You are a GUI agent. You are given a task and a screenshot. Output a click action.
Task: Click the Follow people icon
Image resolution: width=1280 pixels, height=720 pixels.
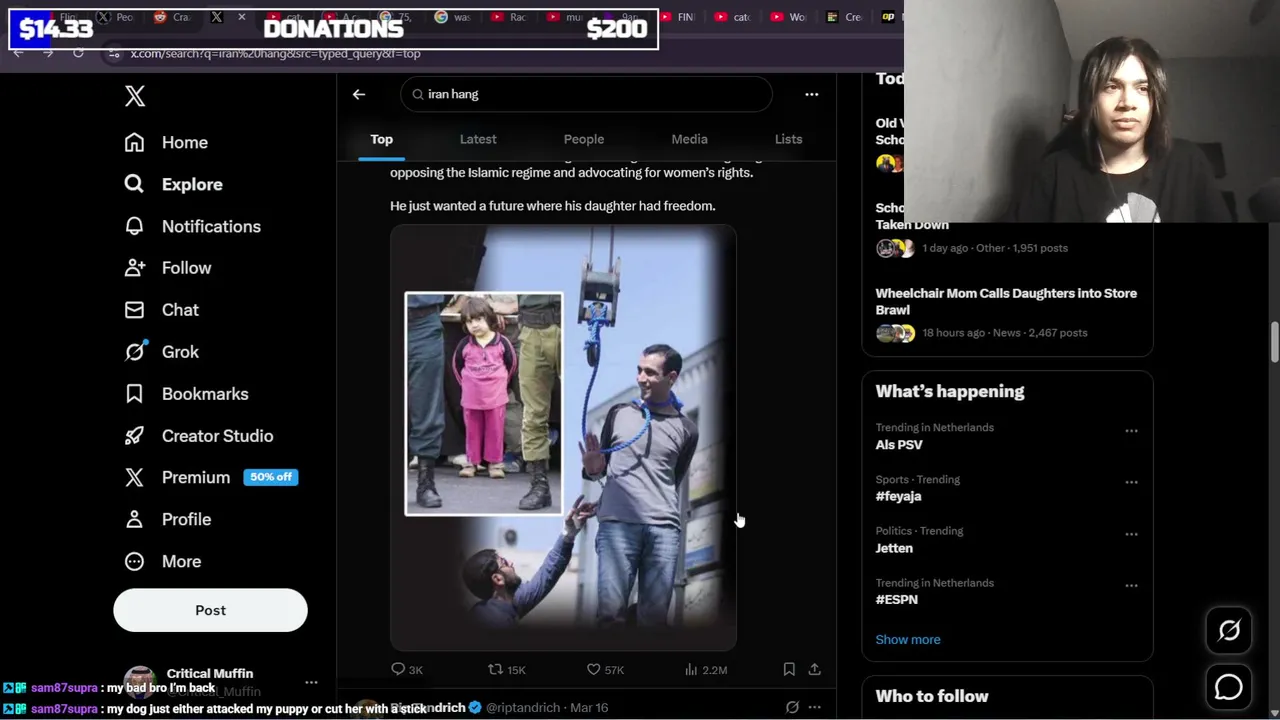[x=134, y=268]
